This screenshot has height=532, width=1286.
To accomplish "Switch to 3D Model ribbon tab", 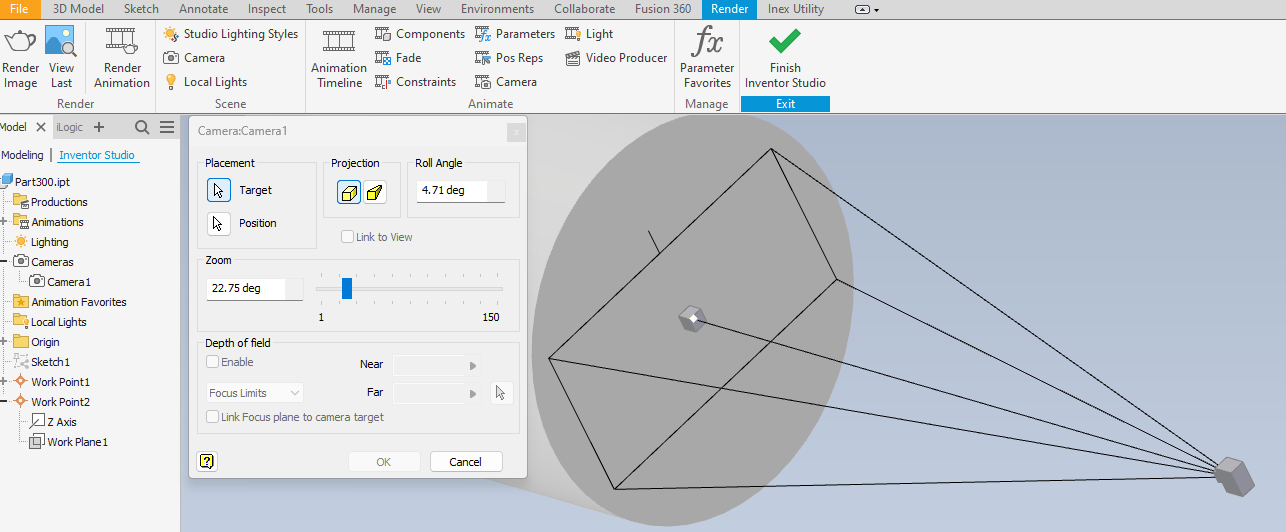I will (x=77, y=9).
